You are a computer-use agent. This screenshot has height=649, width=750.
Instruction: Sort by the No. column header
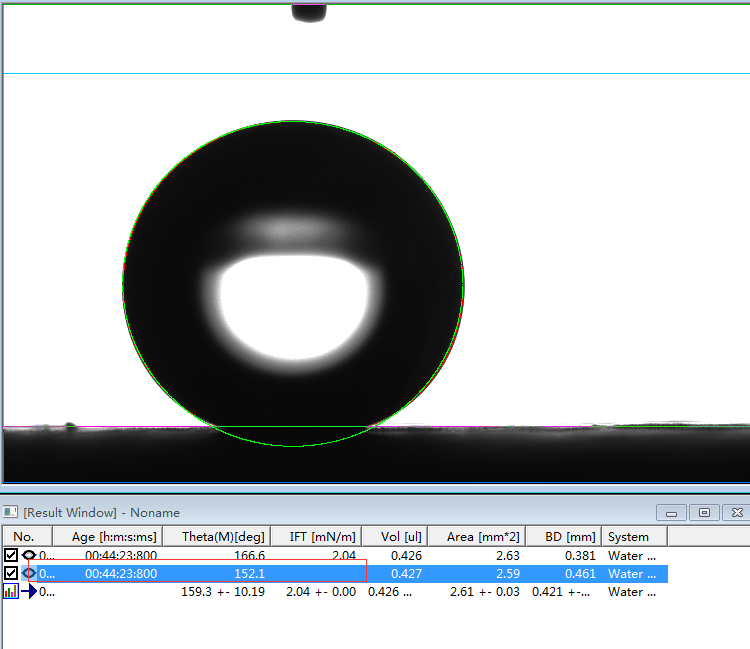point(25,537)
